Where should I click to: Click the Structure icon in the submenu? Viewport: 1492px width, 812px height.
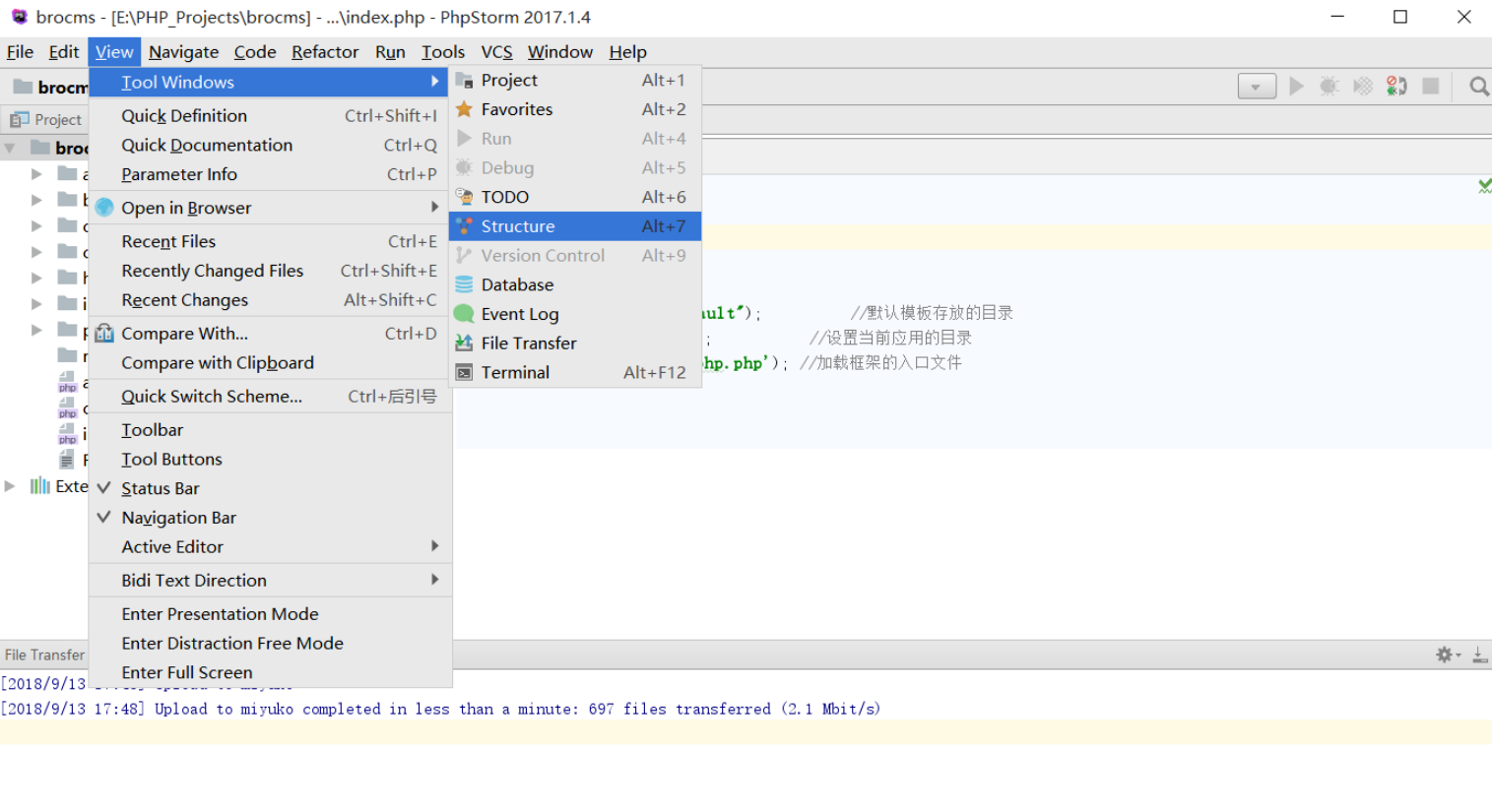[x=464, y=226]
